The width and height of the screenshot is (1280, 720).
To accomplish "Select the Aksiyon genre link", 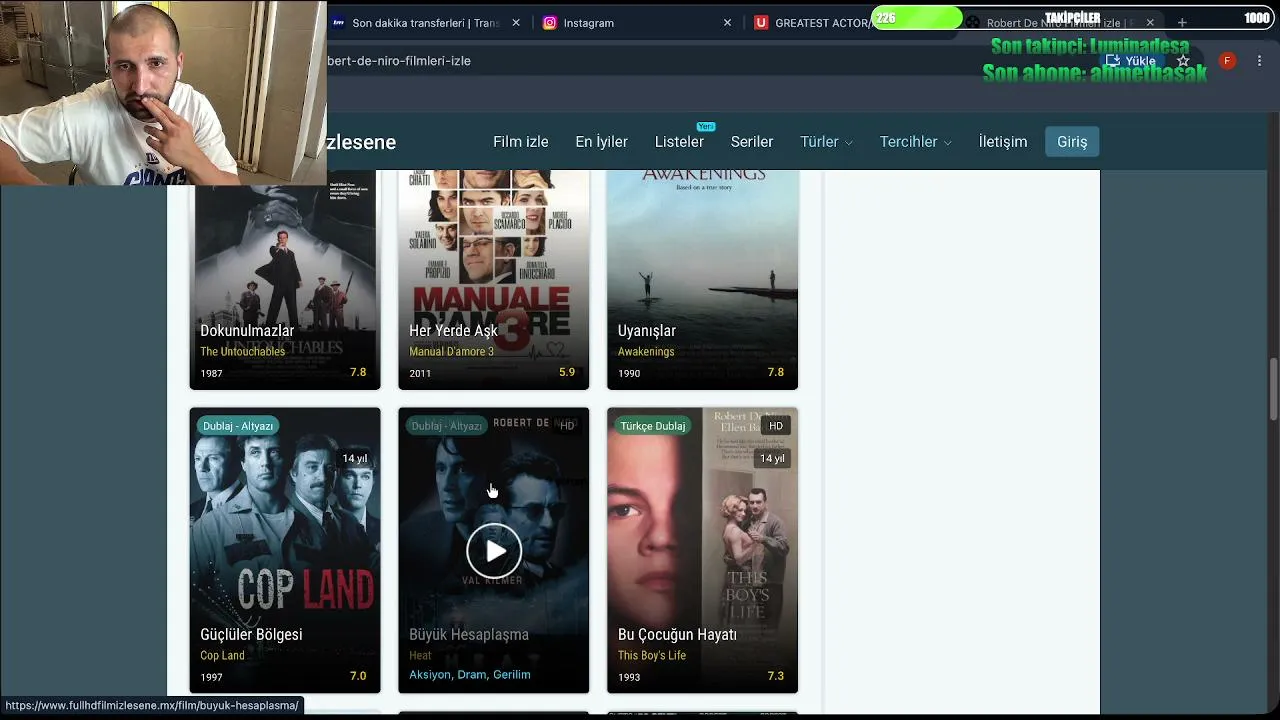I will [x=430, y=675].
